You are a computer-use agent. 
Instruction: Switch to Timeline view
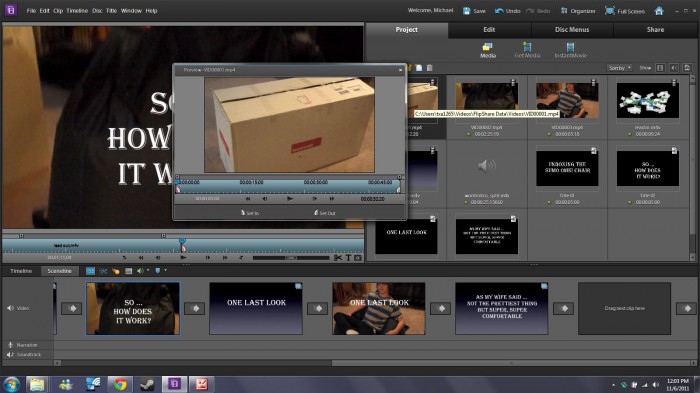tap(21, 271)
